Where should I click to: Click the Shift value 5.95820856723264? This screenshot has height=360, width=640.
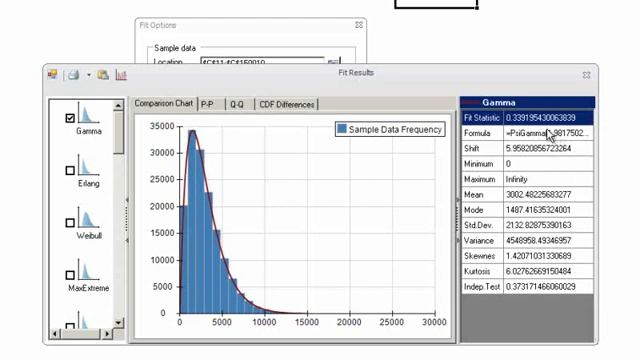coord(548,149)
